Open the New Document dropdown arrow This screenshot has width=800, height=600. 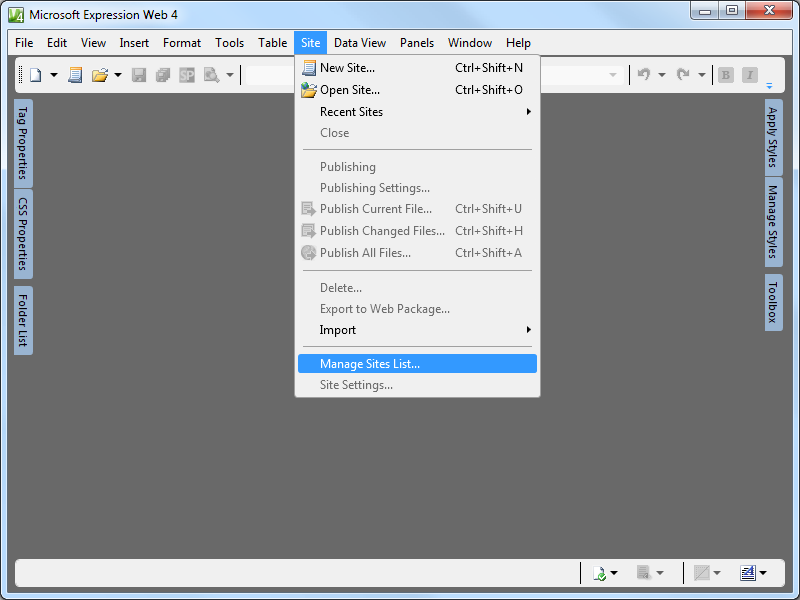54,76
